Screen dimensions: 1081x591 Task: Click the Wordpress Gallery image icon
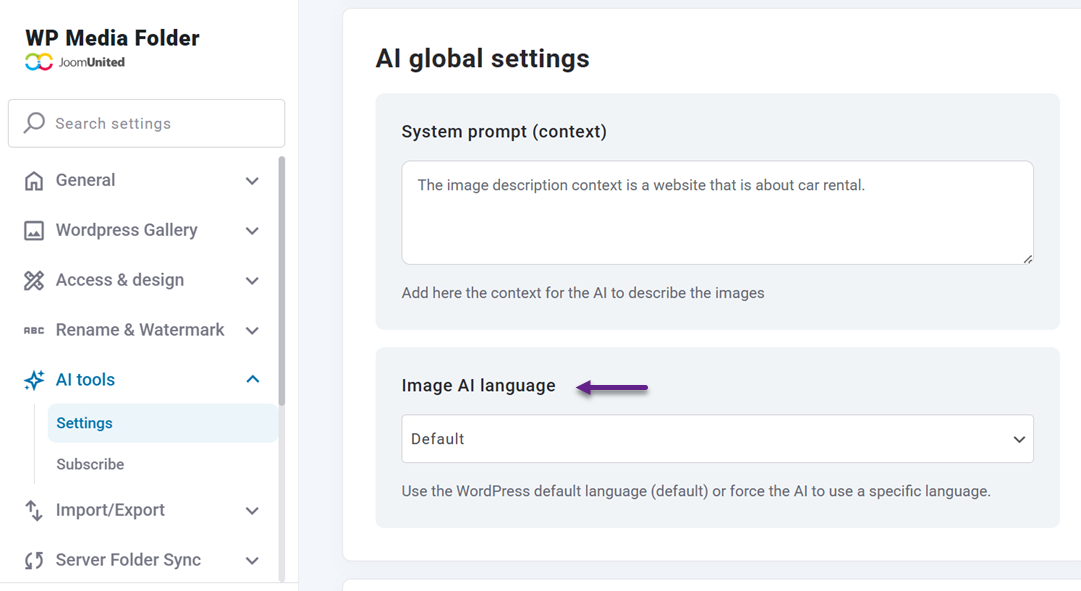click(33, 230)
